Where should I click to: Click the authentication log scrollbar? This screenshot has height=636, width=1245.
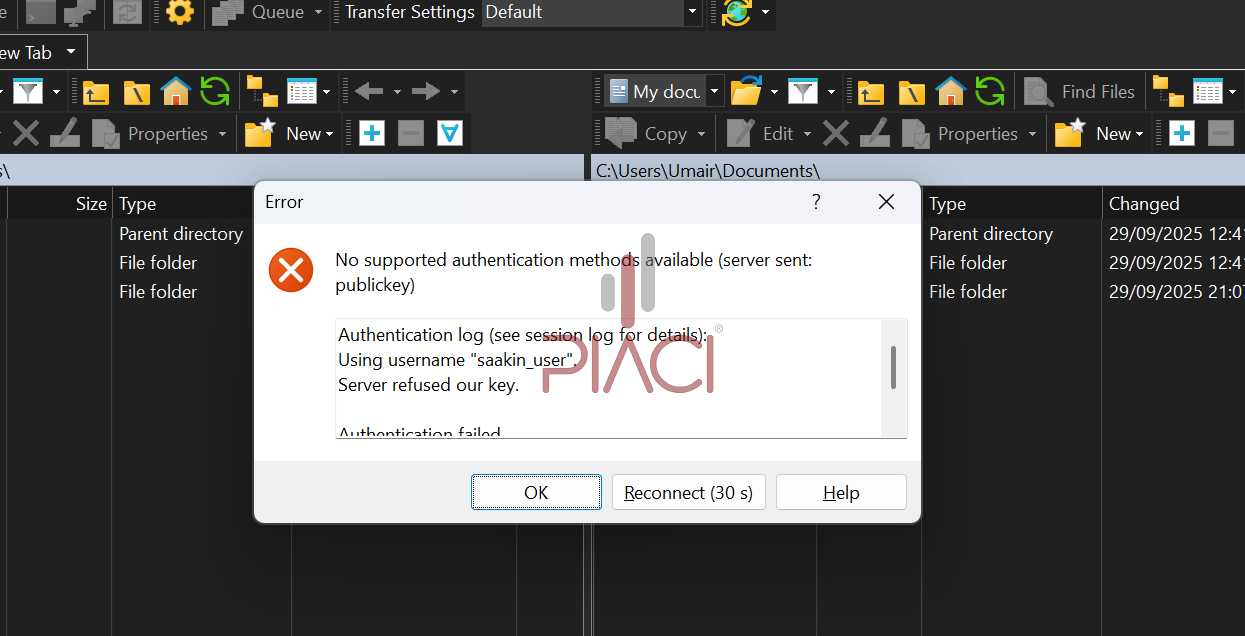pos(893,367)
